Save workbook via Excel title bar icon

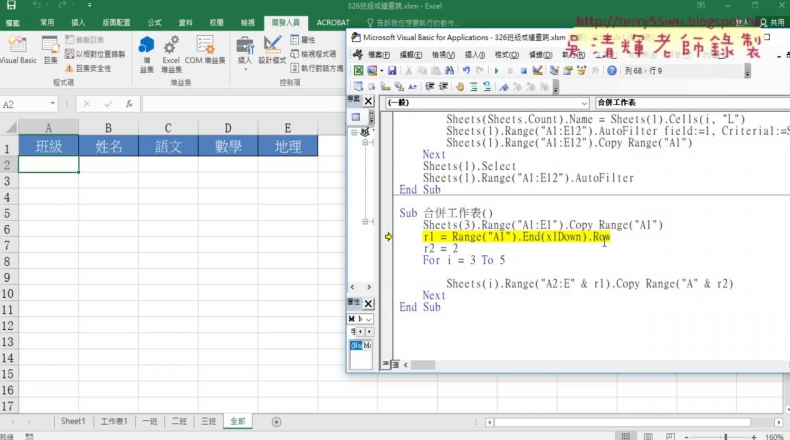[11, 6]
